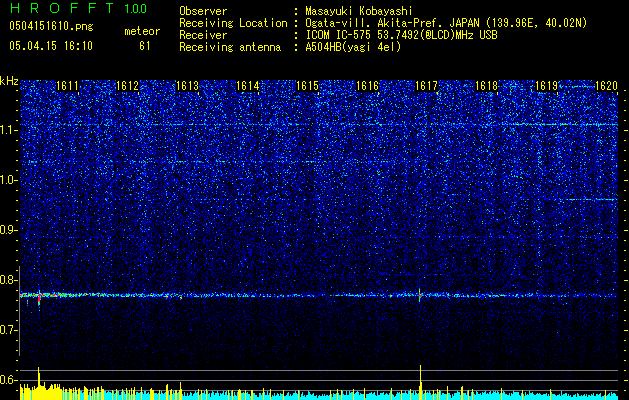Image resolution: width=629 pixels, height=400 pixels.
Task: Select the 1619 time marker
Action: pyautogui.click(x=547, y=86)
